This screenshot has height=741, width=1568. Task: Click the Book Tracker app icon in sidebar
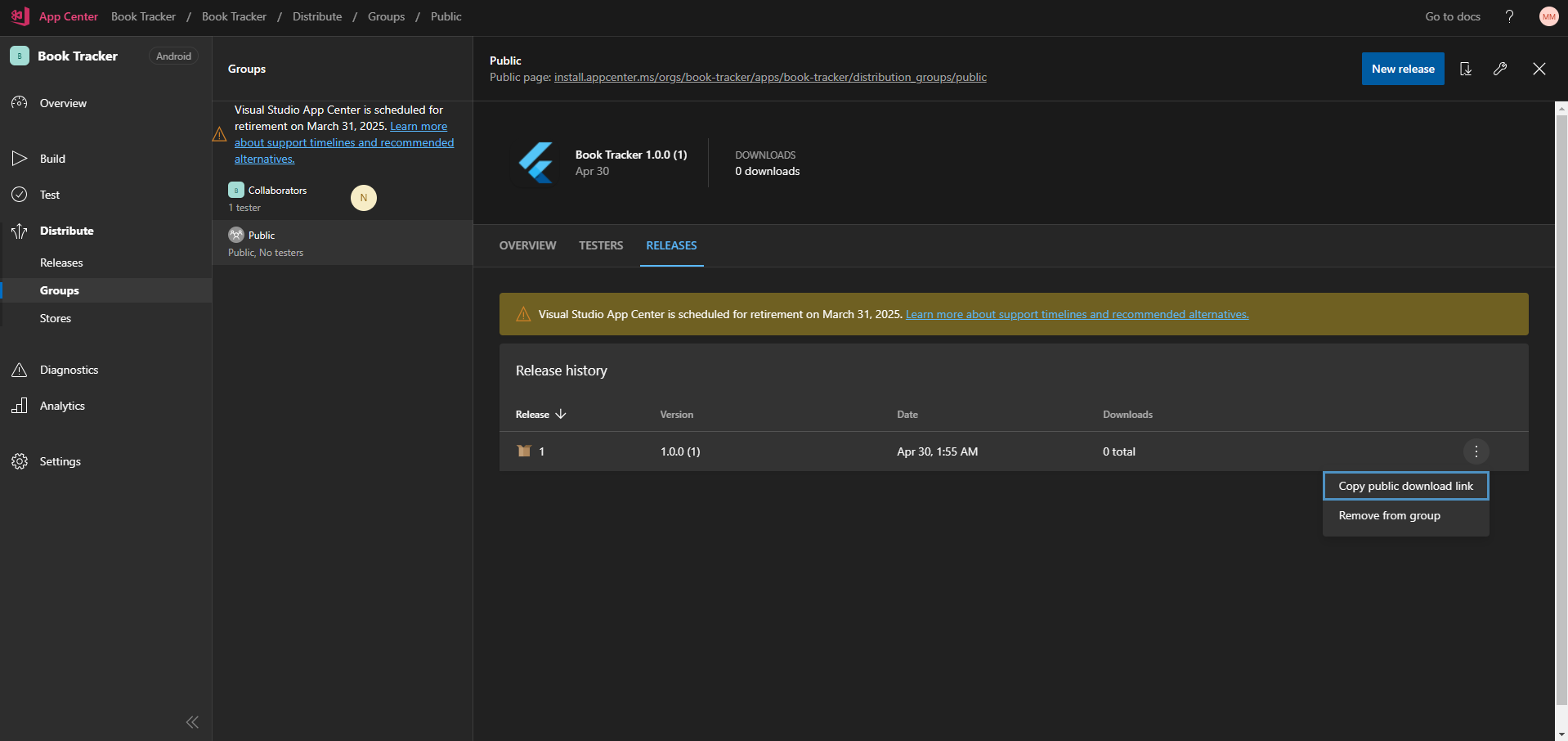(x=20, y=56)
